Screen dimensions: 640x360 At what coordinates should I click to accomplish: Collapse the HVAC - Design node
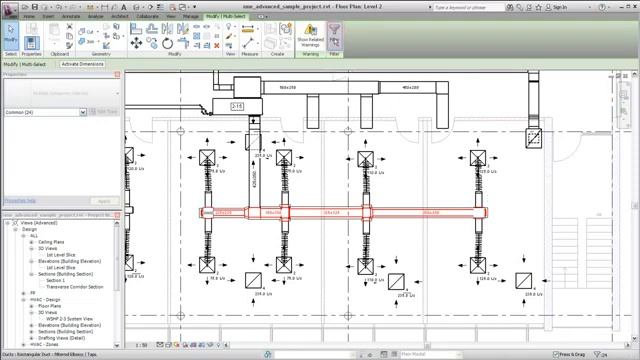pos(24,300)
